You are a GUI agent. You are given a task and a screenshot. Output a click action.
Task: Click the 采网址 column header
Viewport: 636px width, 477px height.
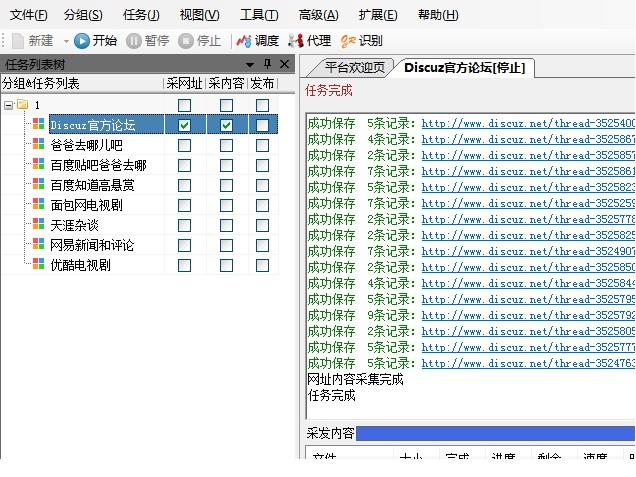pyautogui.click(x=185, y=84)
